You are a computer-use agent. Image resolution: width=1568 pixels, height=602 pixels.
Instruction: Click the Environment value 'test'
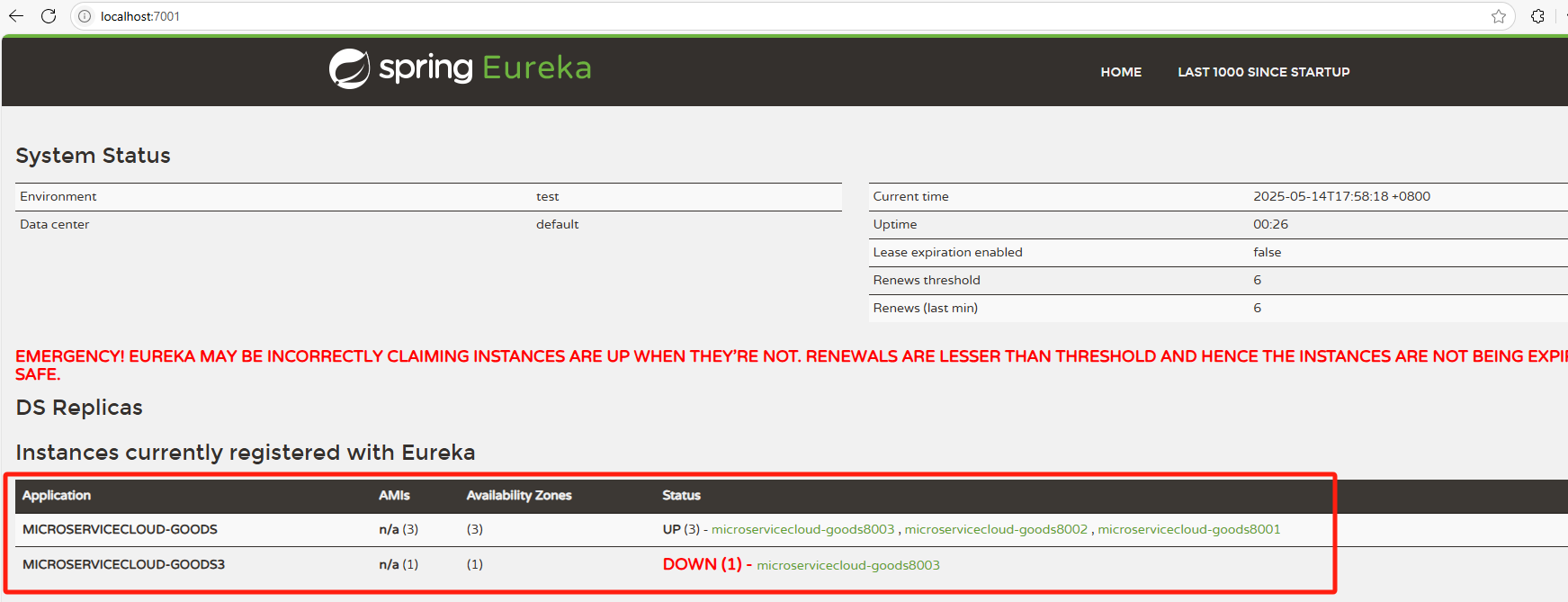547,196
